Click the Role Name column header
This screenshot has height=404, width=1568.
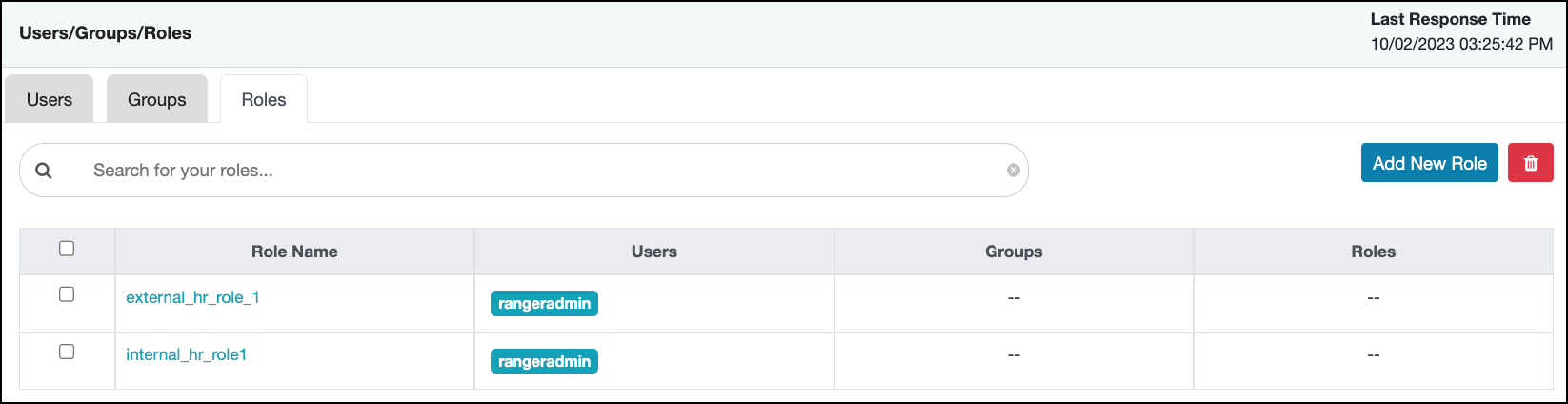tap(294, 252)
